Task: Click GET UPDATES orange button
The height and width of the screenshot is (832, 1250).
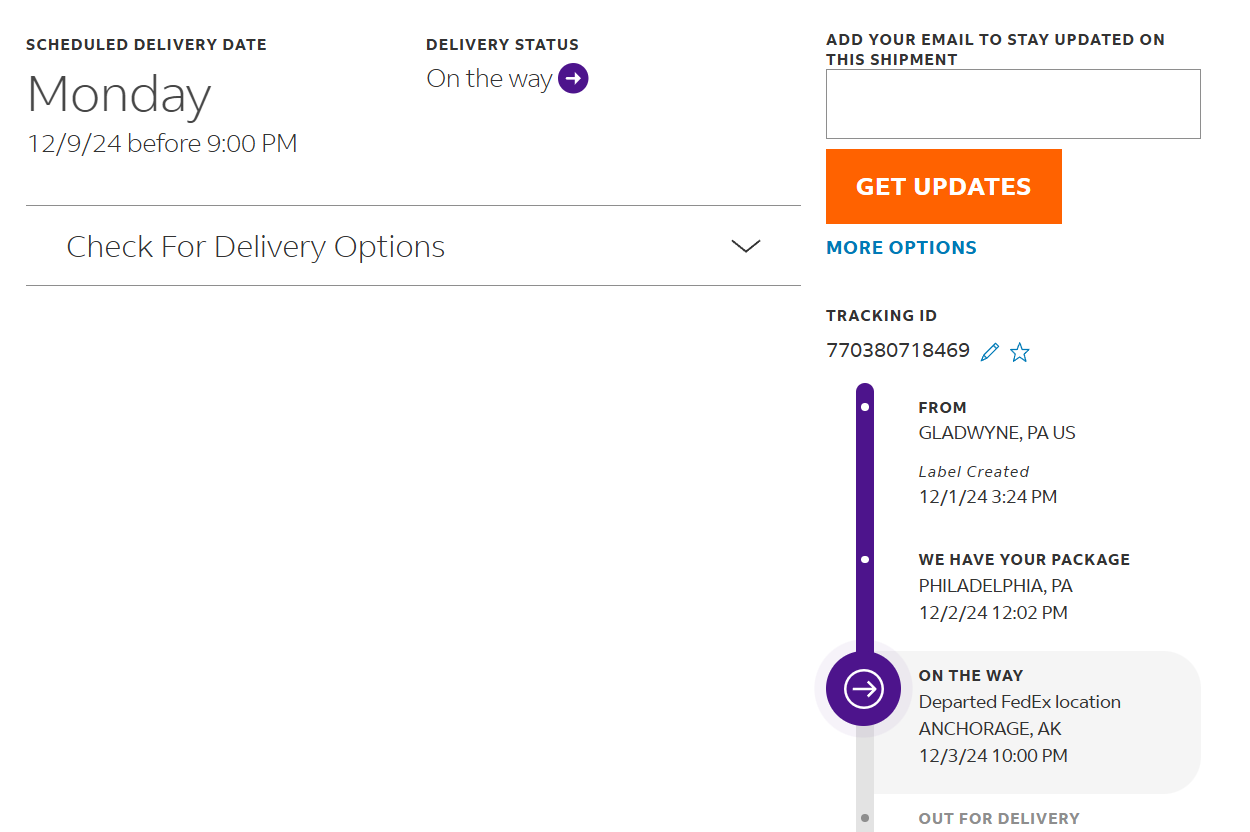Action: (x=943, y=186)
